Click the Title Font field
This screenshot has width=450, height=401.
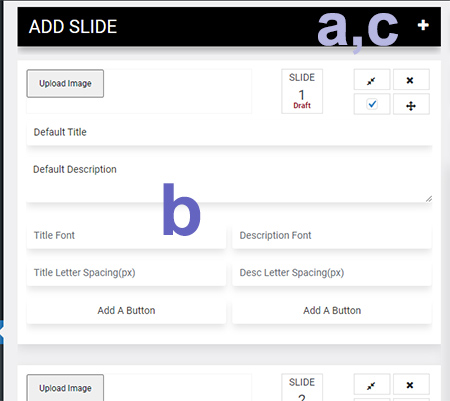pos(126,235)
